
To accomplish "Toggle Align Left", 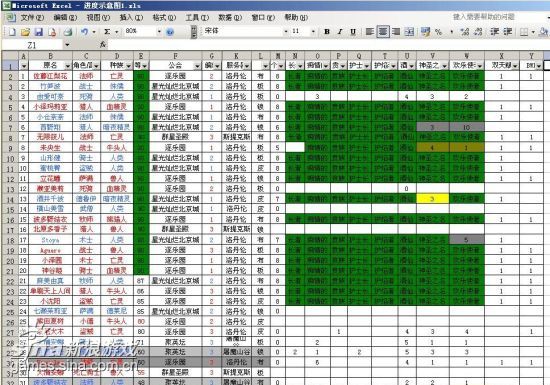I will pyautogui.click(x=369, y=32).
